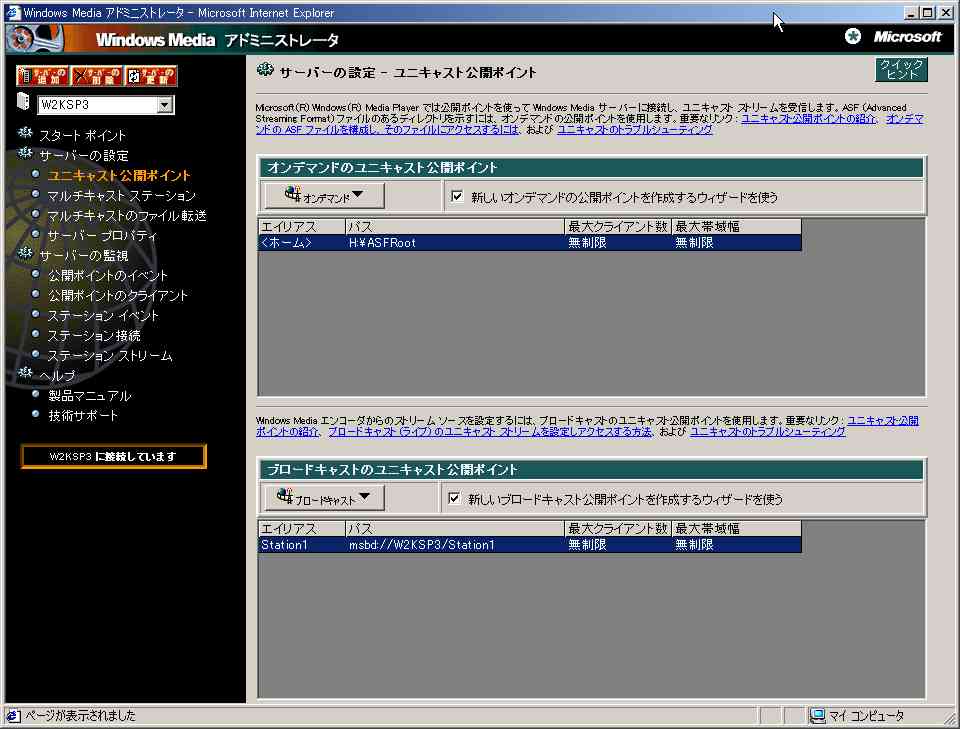This screenshot has height=729, width=960.
Task: Click the サーバーの更新 (refresh server) icon button
Action: click(x=151, y=76)
